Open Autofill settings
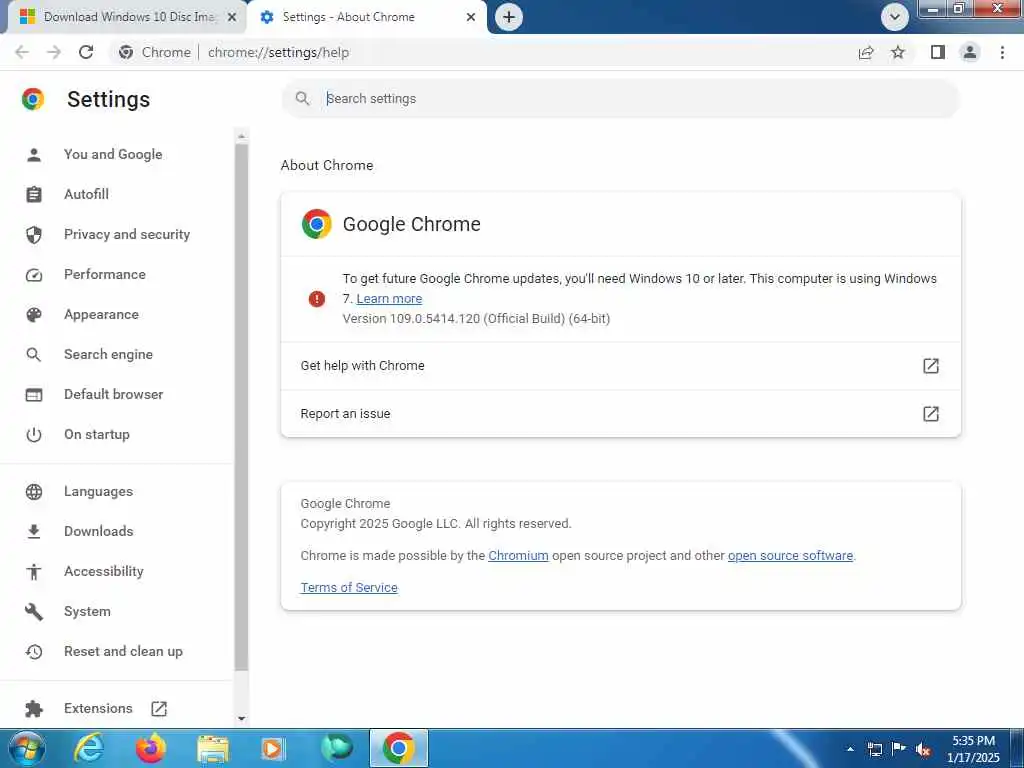Viewport: 1024px width, 768px height. click(x=86, y=194)
